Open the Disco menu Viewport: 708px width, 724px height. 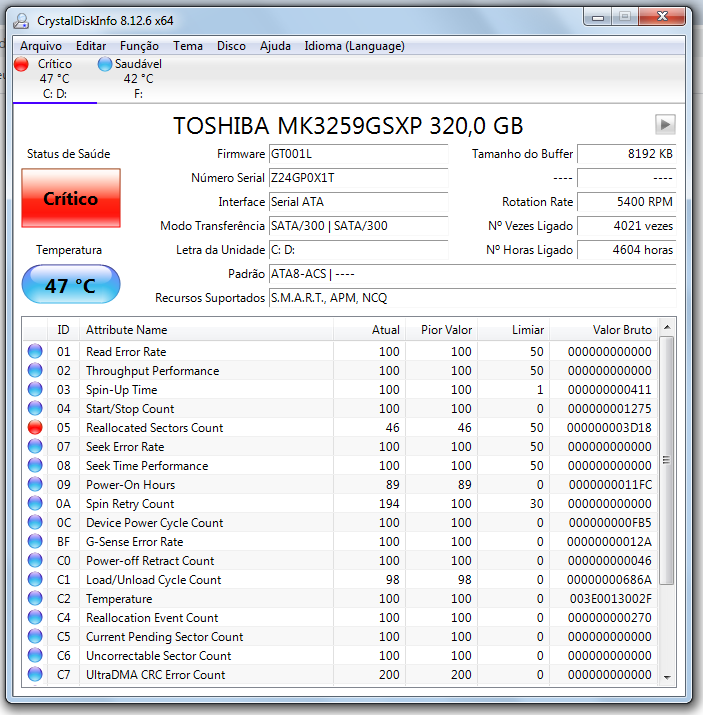point(232,46)
